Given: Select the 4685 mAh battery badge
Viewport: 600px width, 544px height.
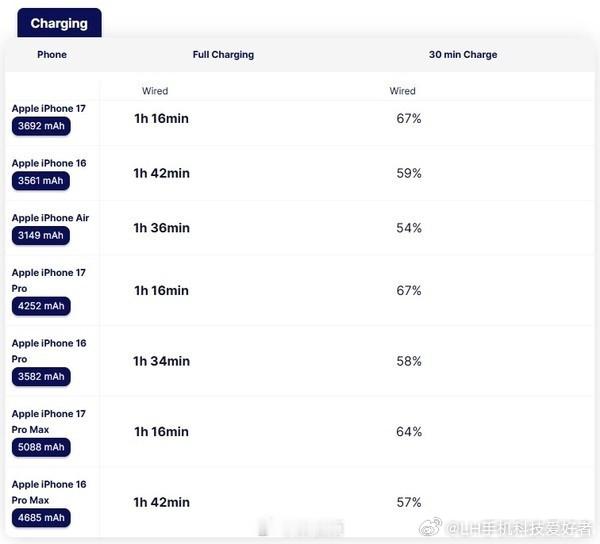Looking at the screenshot, I should (41, 518).
